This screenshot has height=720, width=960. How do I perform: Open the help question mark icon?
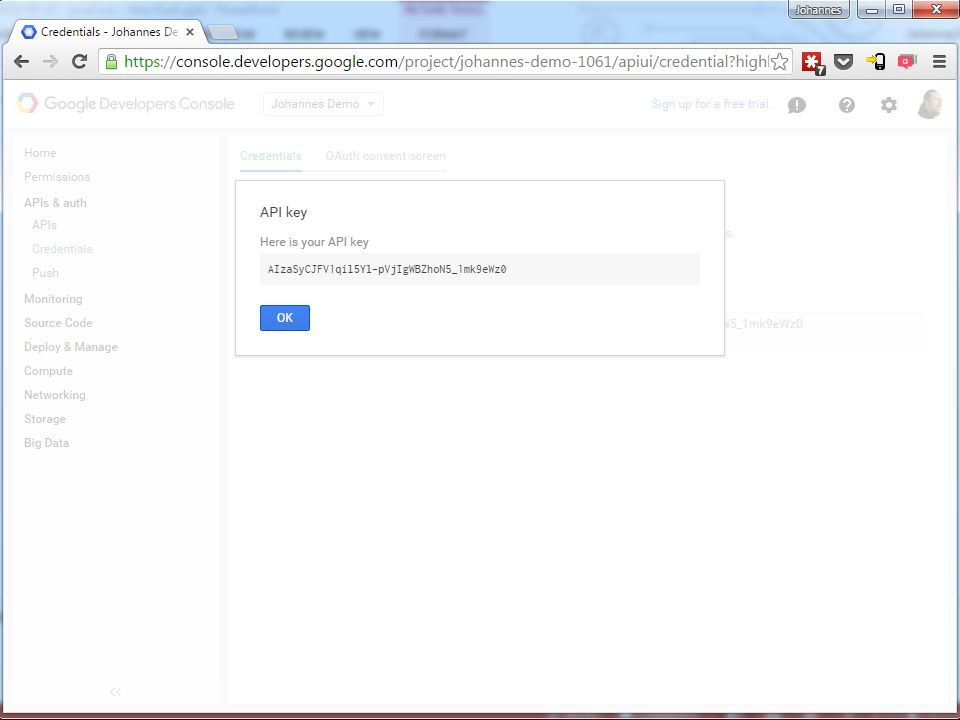pos(847,105)
